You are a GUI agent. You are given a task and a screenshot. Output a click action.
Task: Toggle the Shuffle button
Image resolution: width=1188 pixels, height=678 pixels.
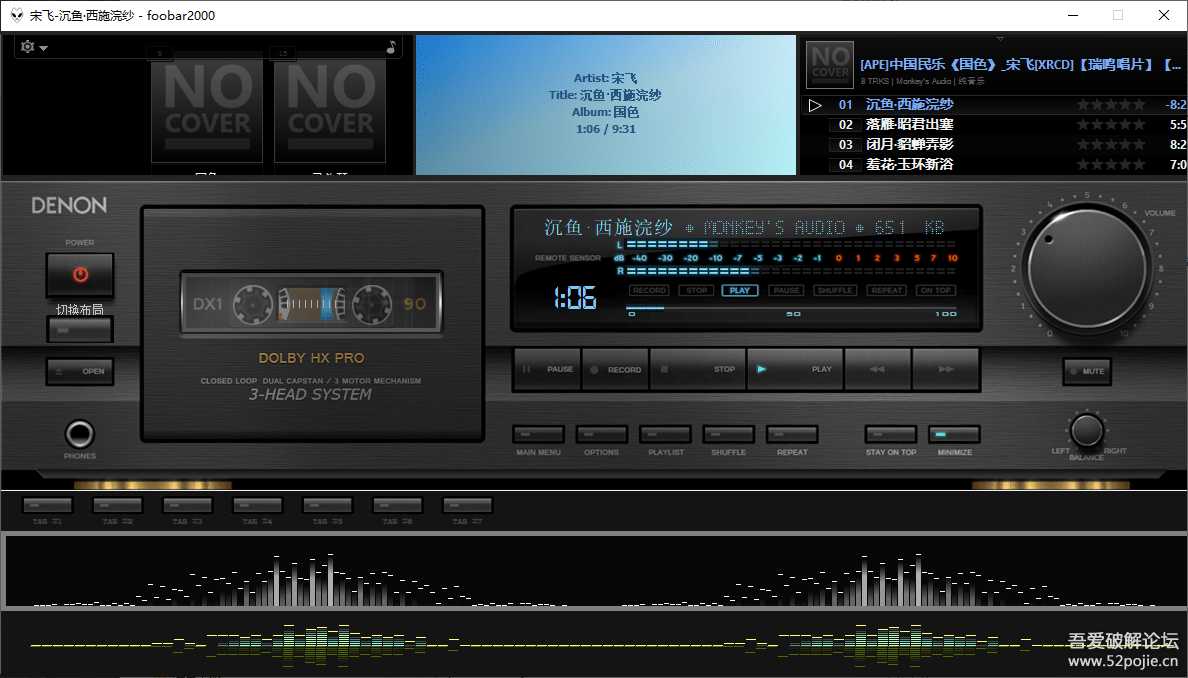[x=729, y=434]
